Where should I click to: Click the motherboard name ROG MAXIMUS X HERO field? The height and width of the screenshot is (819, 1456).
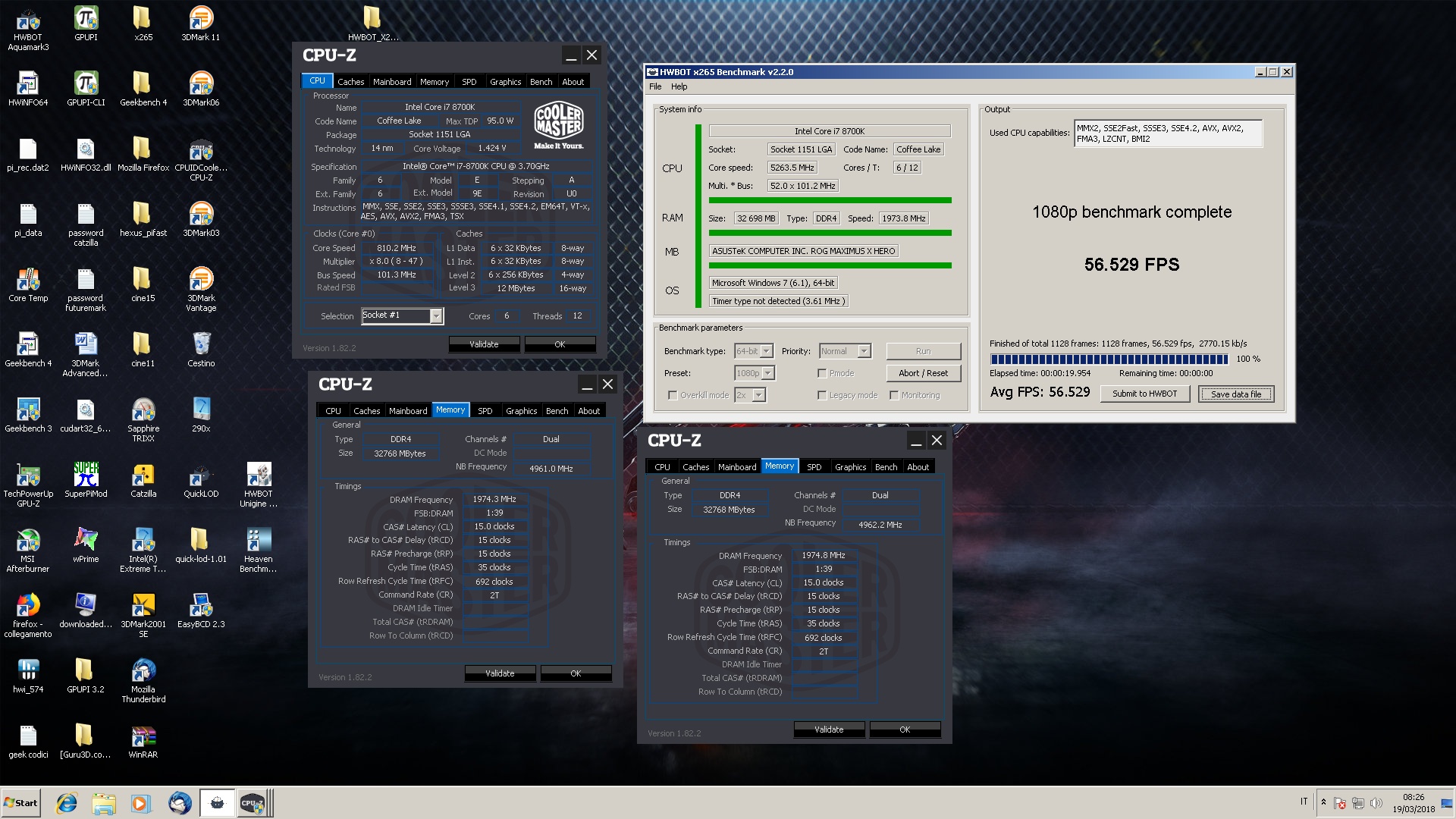click(804, 251)
